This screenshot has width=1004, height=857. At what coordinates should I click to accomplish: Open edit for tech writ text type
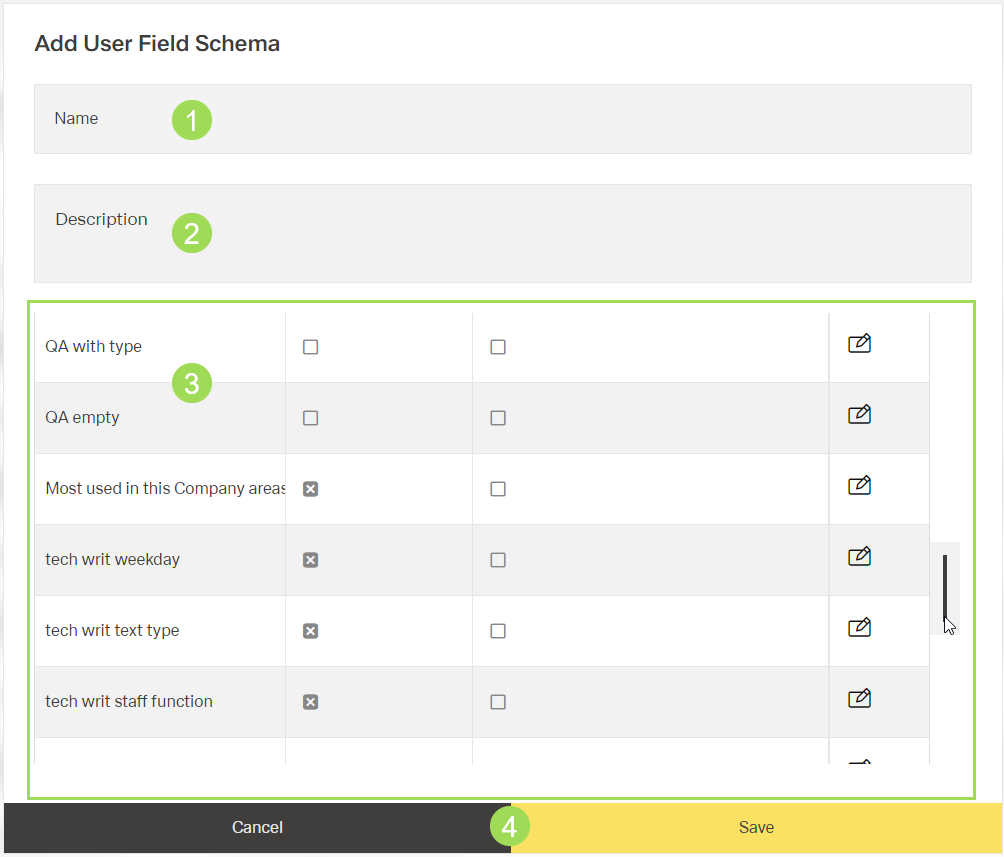tap(859, 628)
